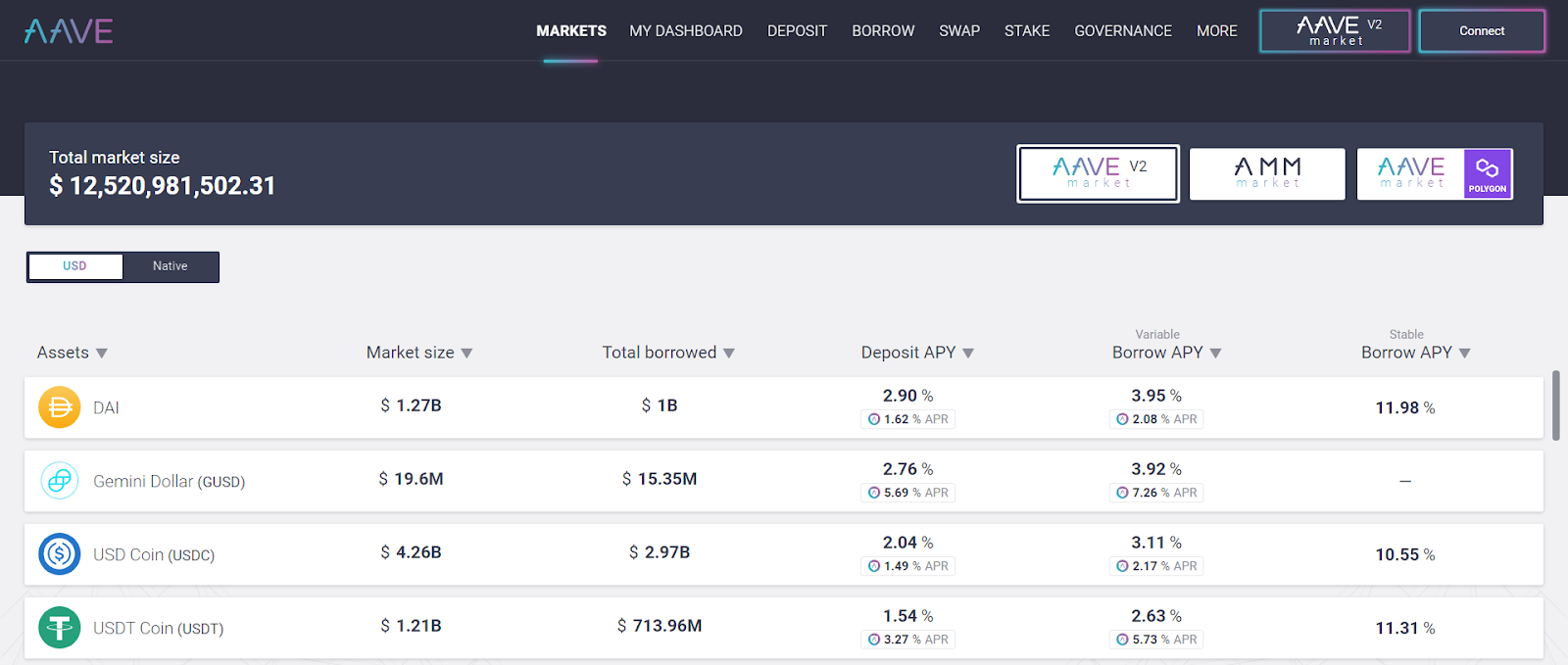The height and width of the screenshot is (665, 1568).
Task: Open GOVERNANCE page
Action: (x=1123, y=31)
